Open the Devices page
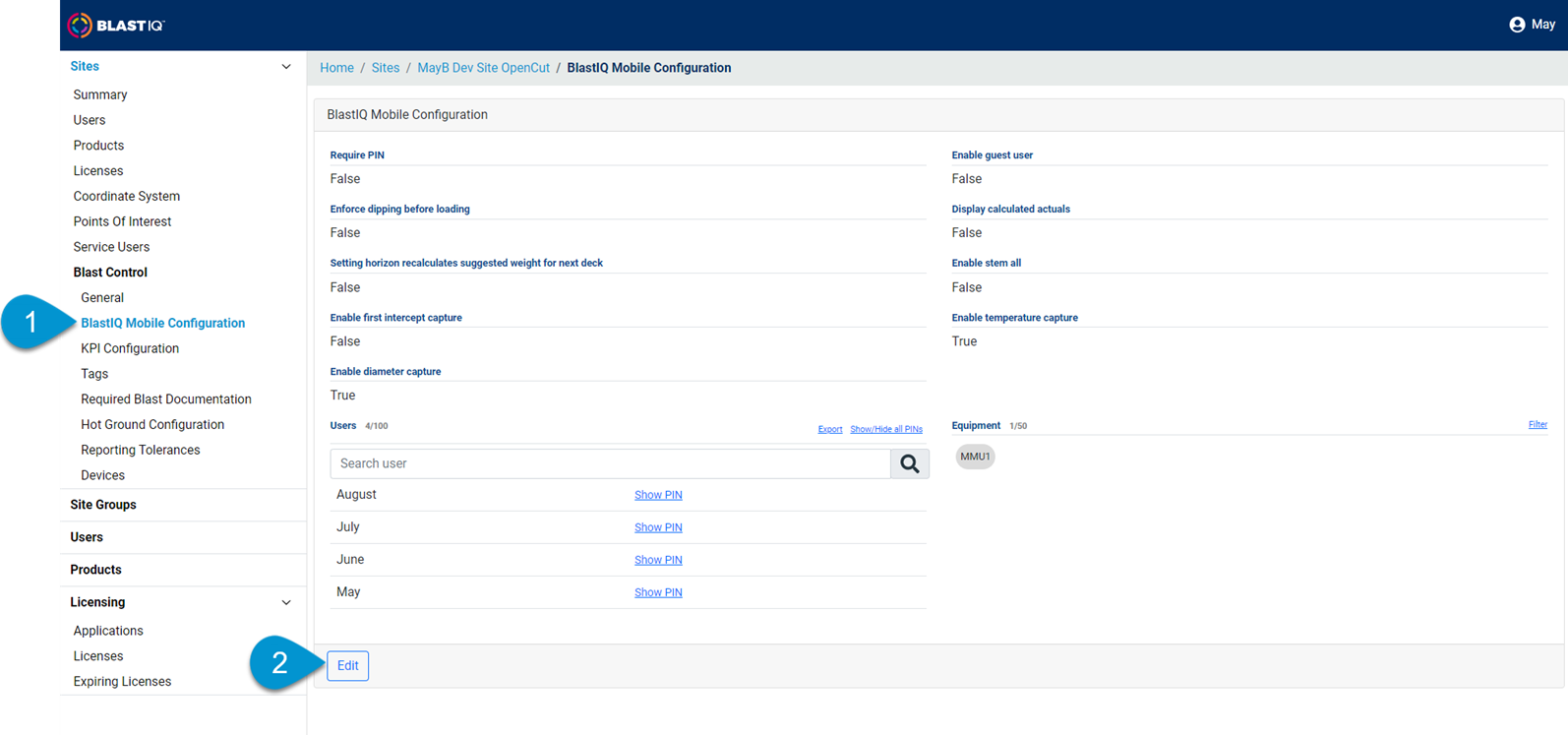This screenshot has height=735, width=1568. [102, 475]
